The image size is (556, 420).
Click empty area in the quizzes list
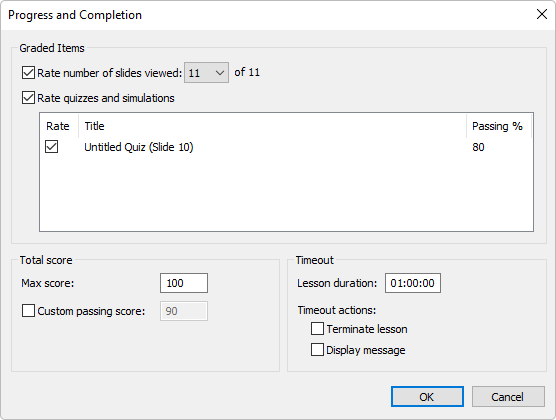pos(286,193)
